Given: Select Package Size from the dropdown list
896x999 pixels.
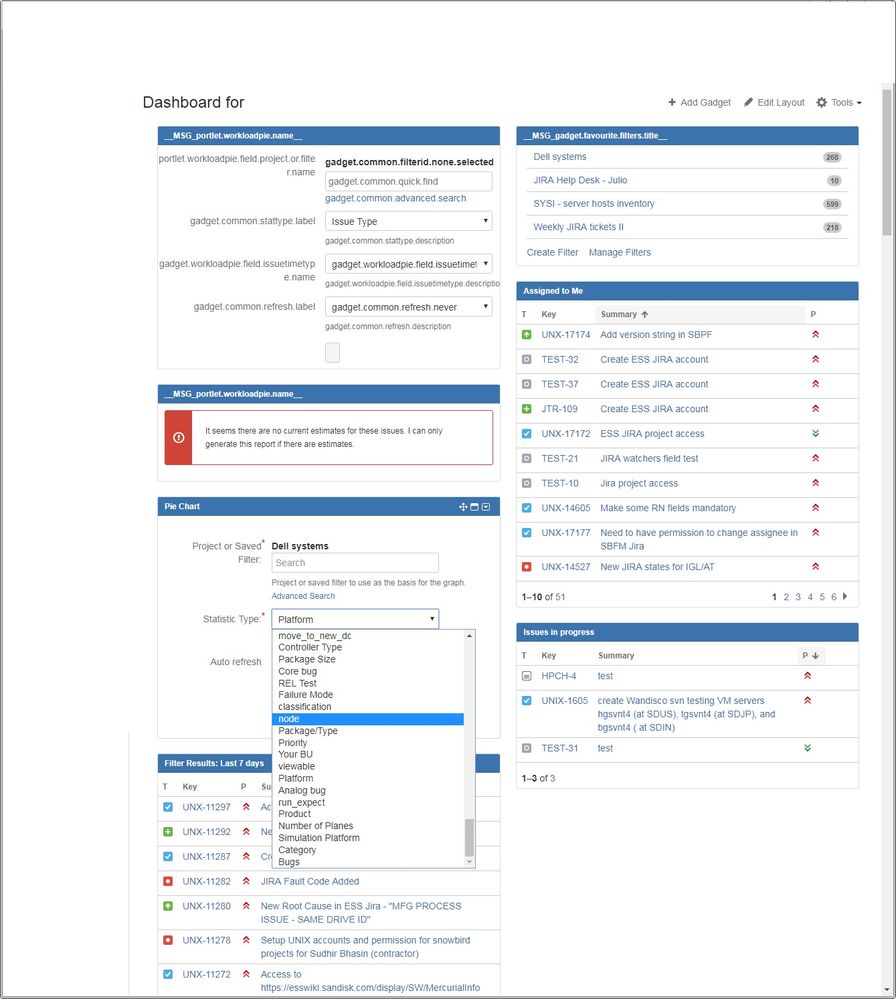Looking at the screenshot, I should 368,659.
